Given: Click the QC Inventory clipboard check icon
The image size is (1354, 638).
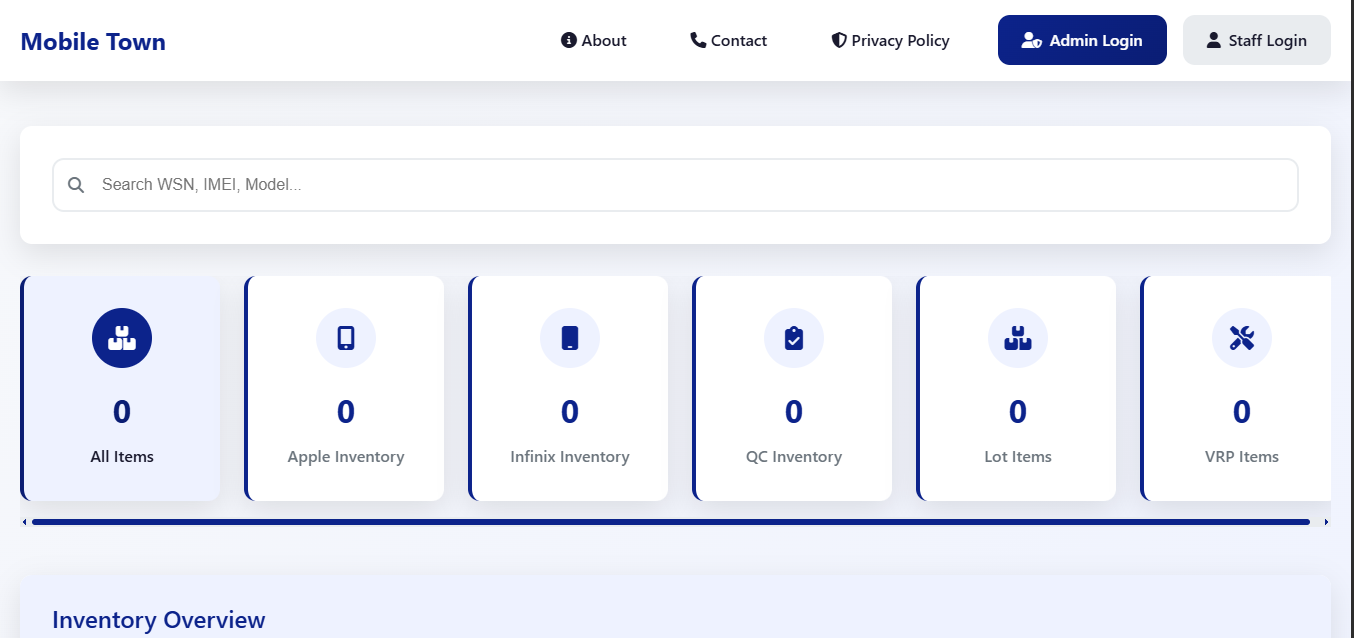Looking at the screenshot, I should (x=794, y=338).
